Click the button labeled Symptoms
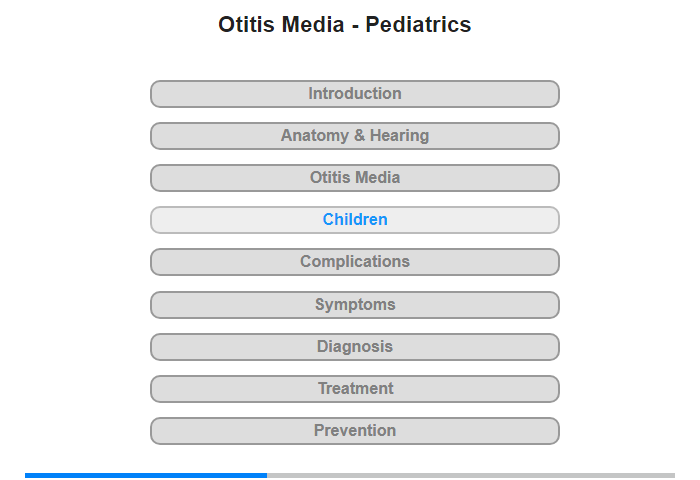This screenshot has width=700, height=480. click(x=354, y=305)
